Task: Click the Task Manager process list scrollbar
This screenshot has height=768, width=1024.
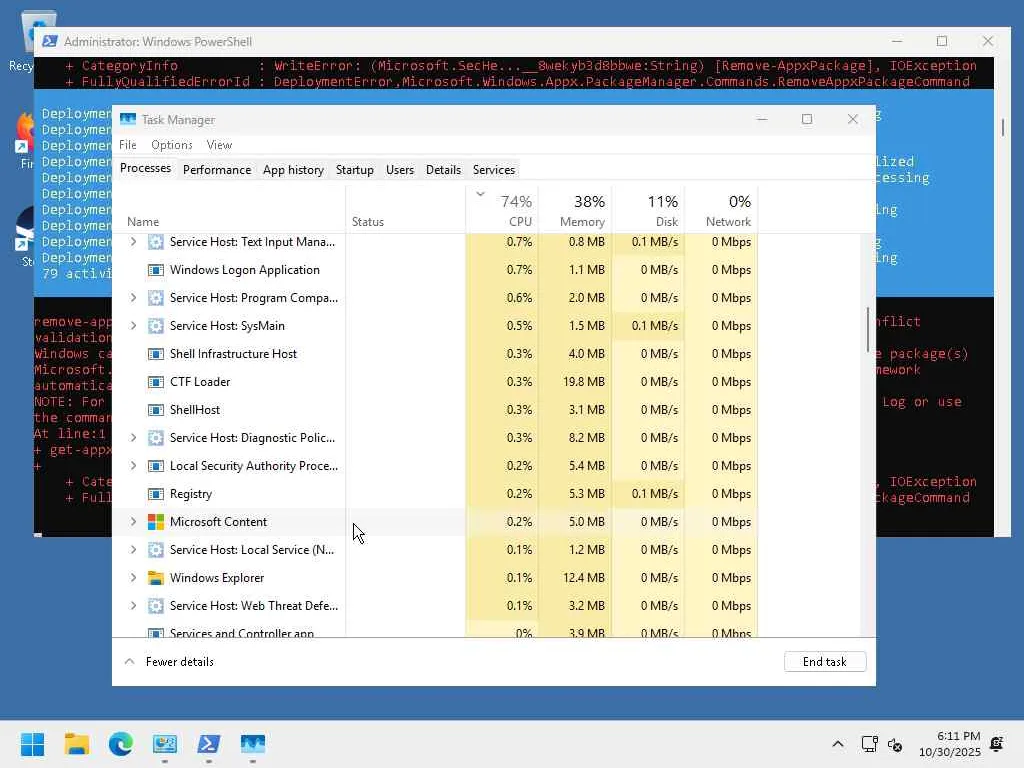Action: (869, 330)
